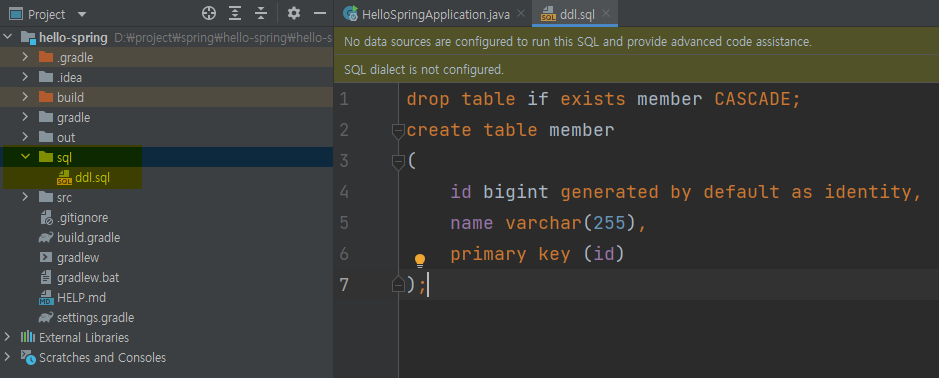Click the Select Opened File locate icon

click(208, 13)
